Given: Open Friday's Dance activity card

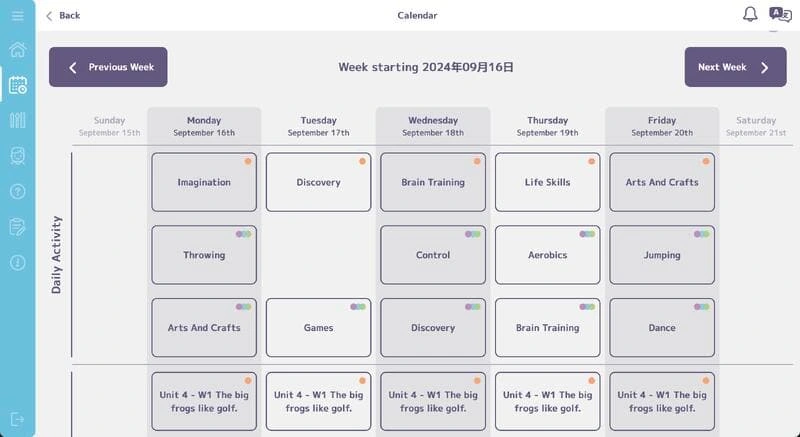Looking at the screenshot, I should click(662, 328).
